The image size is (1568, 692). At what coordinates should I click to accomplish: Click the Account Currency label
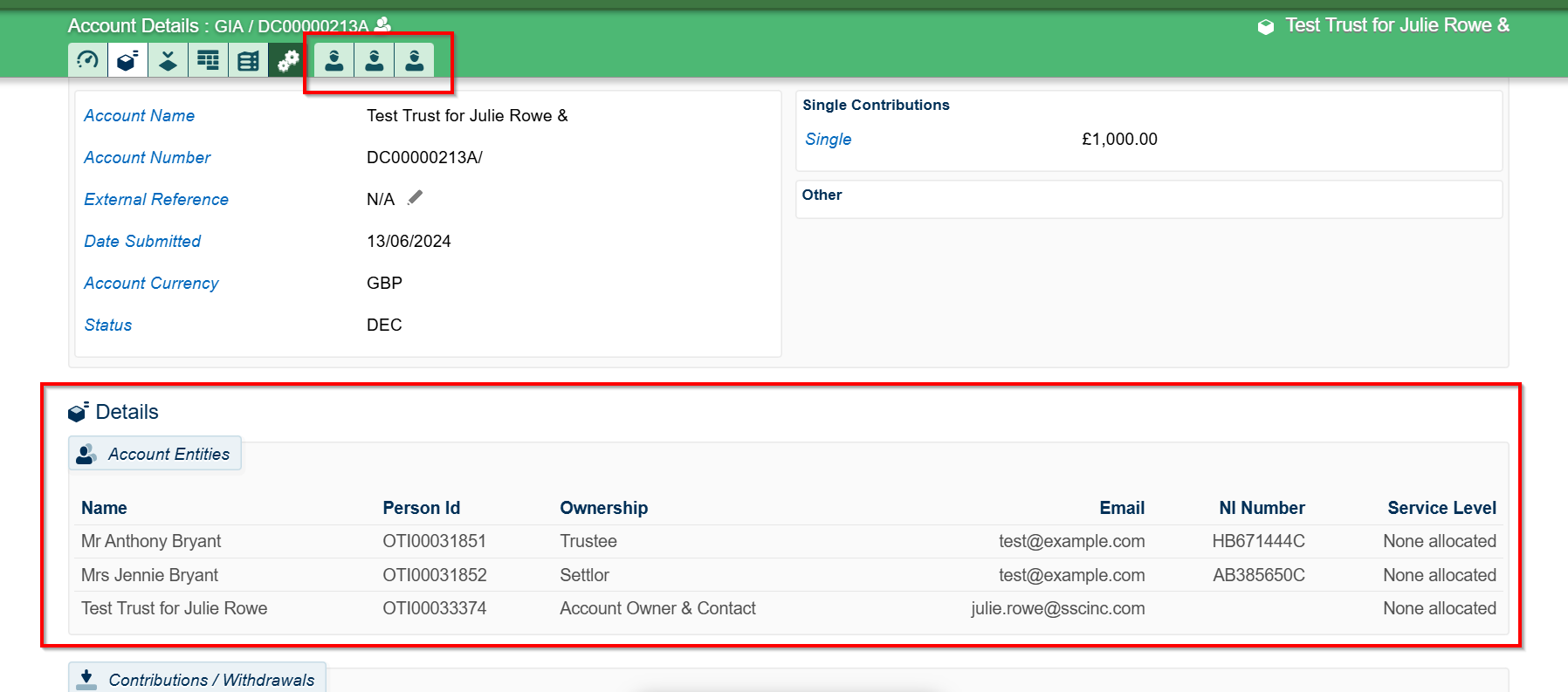click(x=151, y=284)
